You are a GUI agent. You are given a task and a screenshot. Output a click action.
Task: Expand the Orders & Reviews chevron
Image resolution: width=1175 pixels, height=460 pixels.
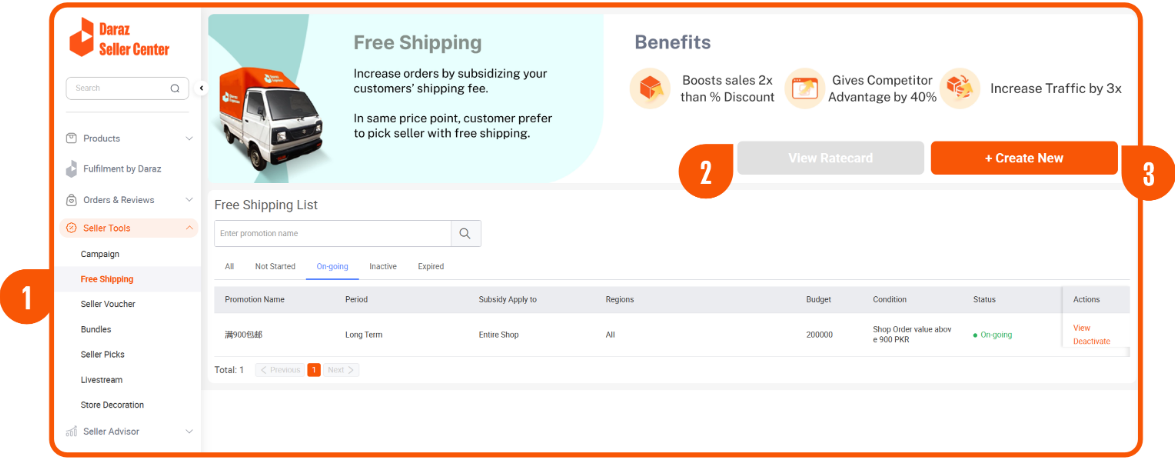(189, 200)
